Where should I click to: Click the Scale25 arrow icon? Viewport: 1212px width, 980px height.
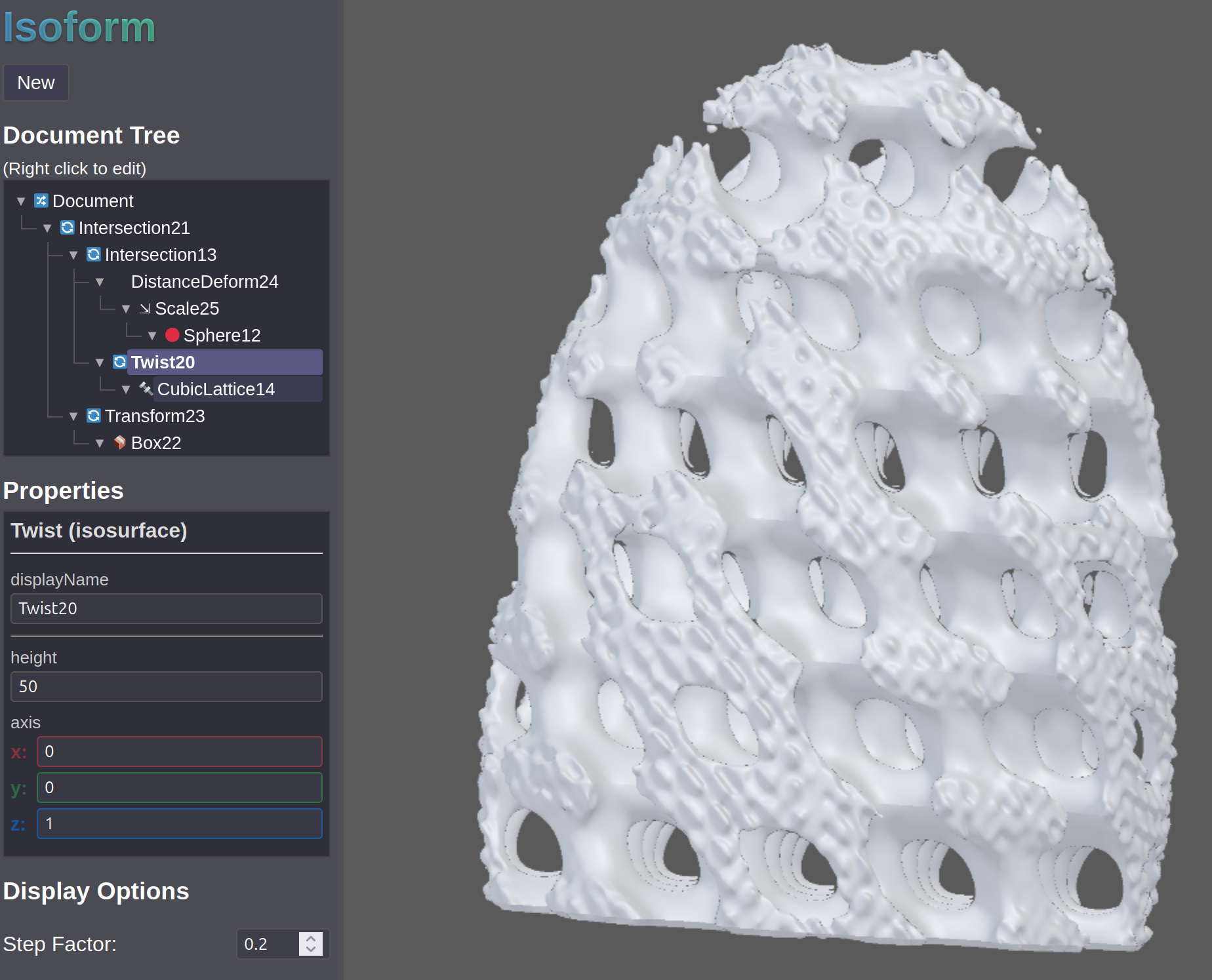click(145, 308)
